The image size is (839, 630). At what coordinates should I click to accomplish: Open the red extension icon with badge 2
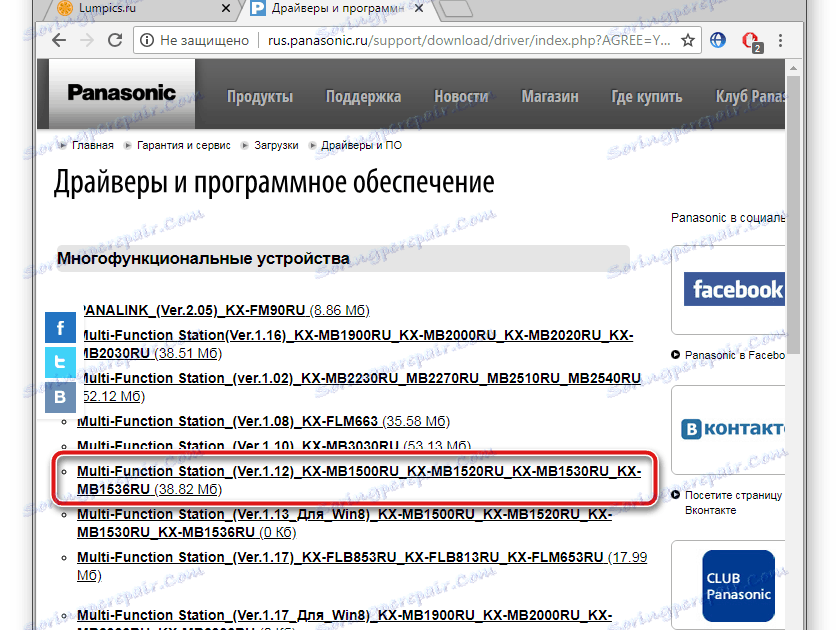tap(751, 41)
